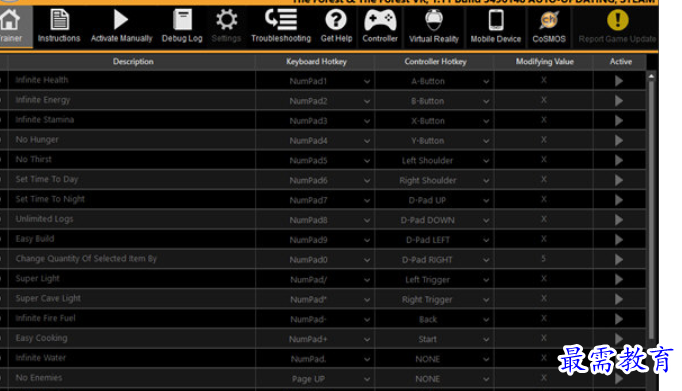Activate Easy Build cheat

coord(619,240)
